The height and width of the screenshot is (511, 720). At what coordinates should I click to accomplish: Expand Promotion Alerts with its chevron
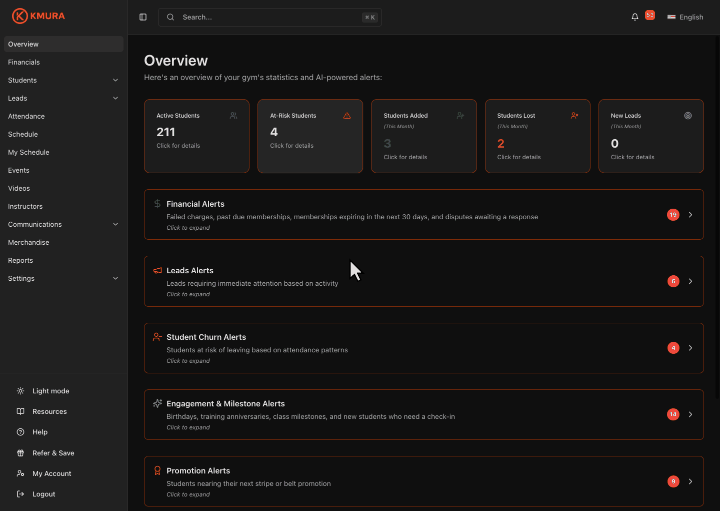click(690, 482)
